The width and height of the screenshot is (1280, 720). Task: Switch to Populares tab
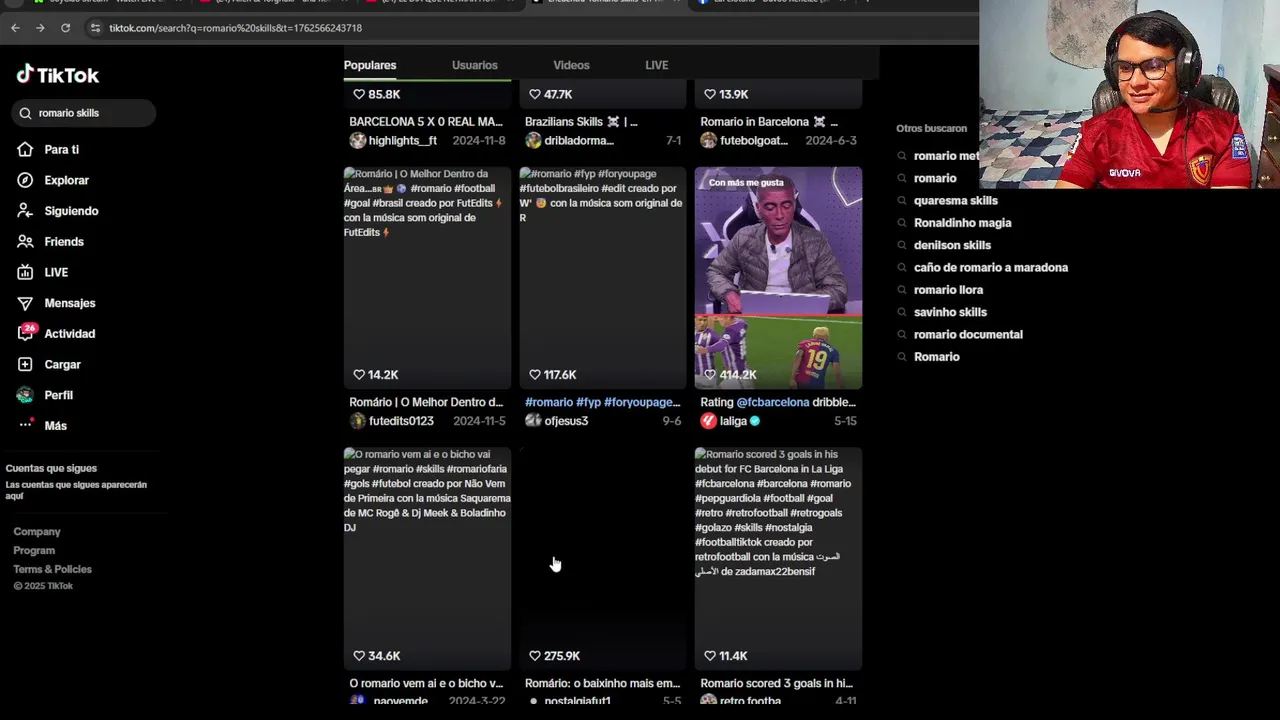coord(370,65)
